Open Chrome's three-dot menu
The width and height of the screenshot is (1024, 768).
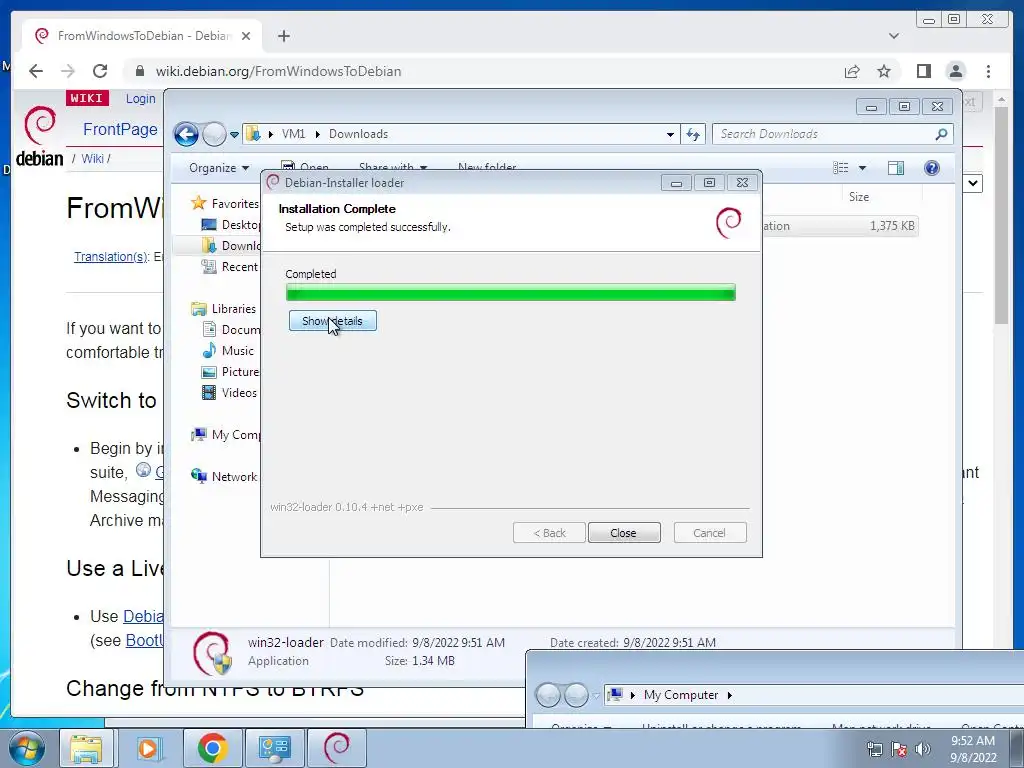989,71
